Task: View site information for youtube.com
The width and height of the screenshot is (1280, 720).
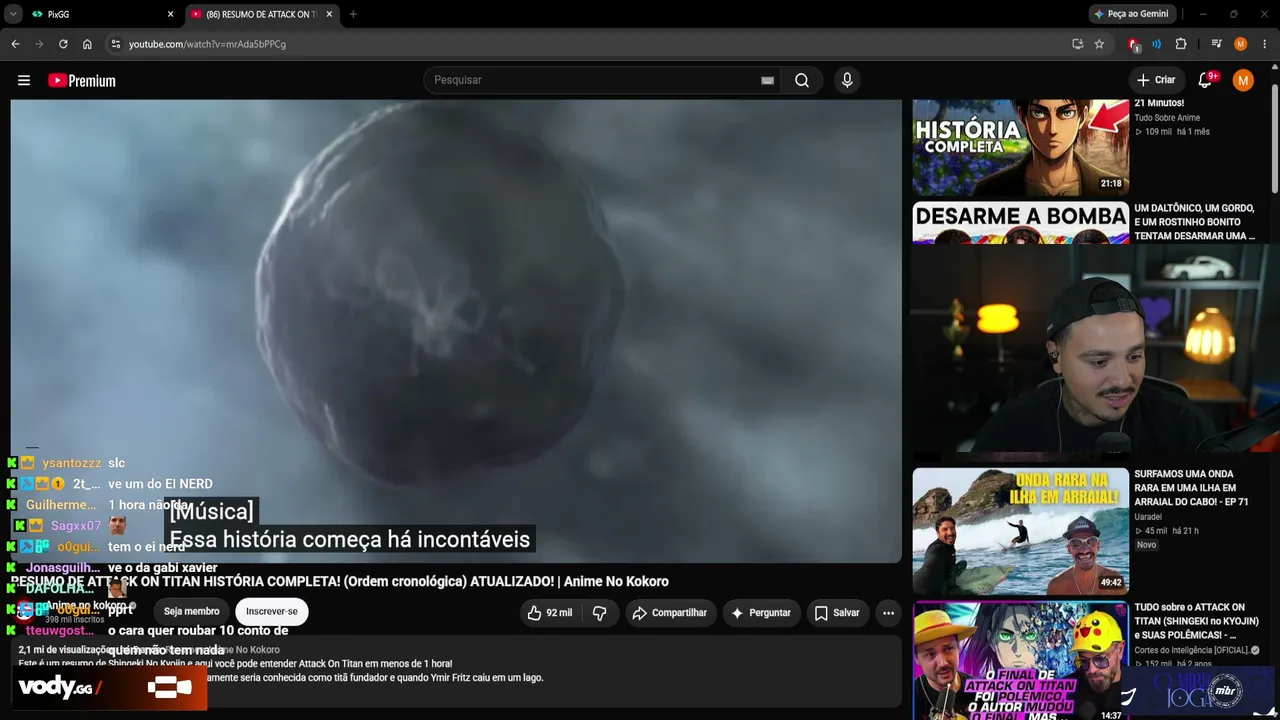Action: tap(116, 44)
